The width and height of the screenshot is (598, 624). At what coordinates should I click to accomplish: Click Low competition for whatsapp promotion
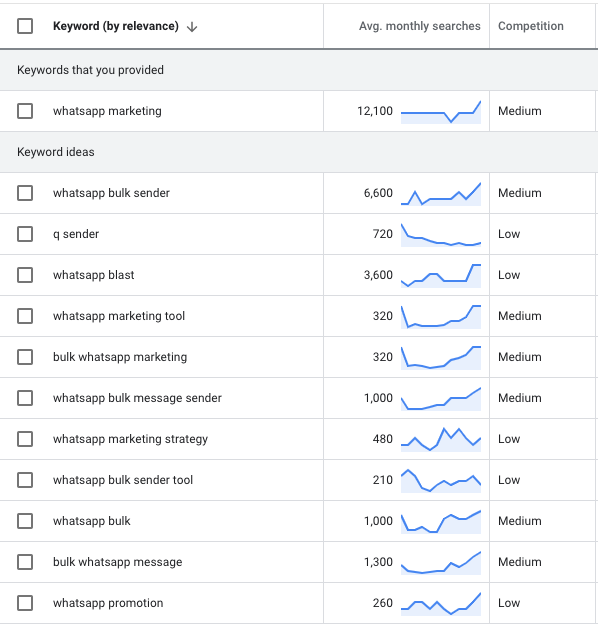509,603
